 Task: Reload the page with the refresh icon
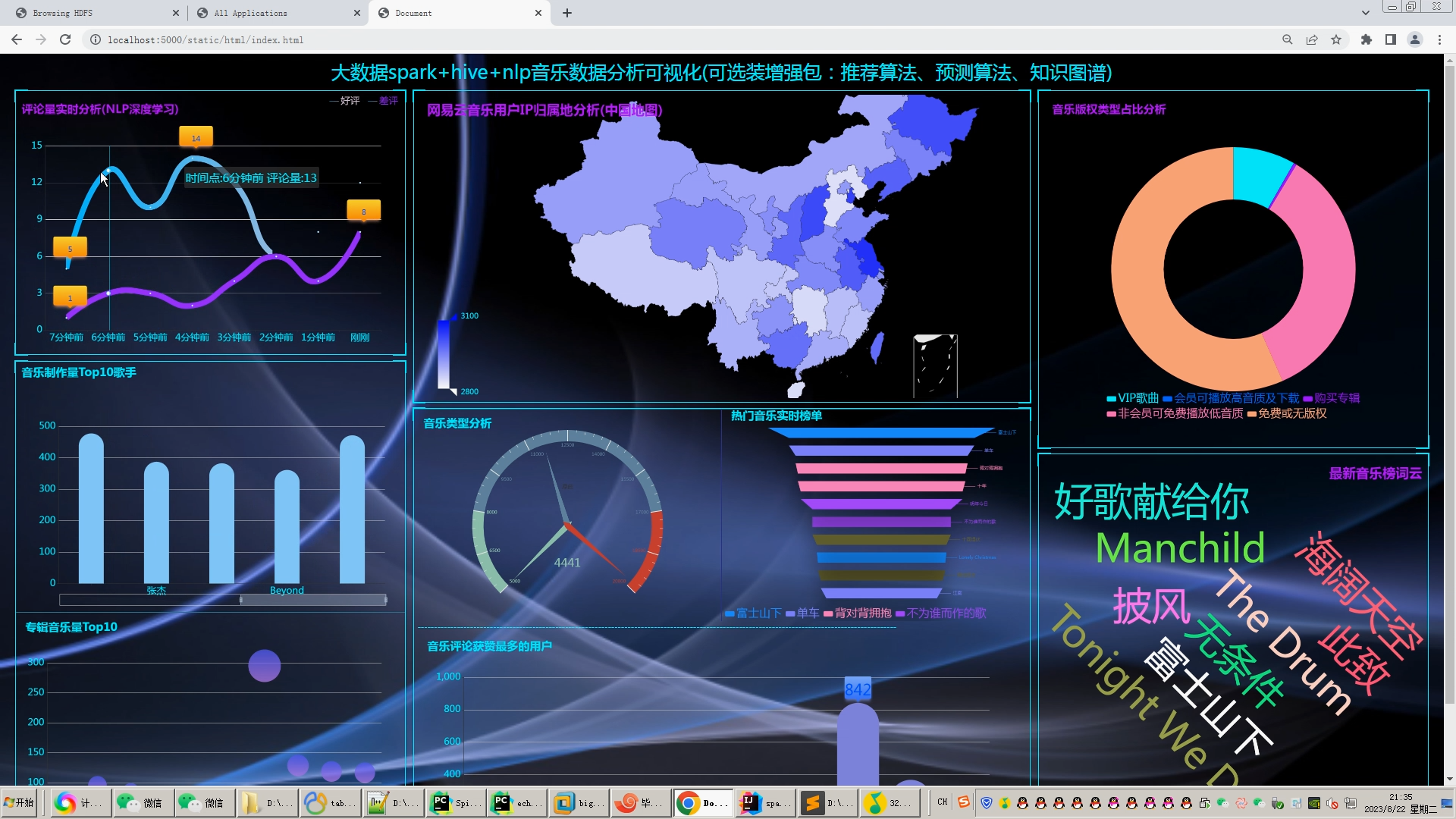65,40
